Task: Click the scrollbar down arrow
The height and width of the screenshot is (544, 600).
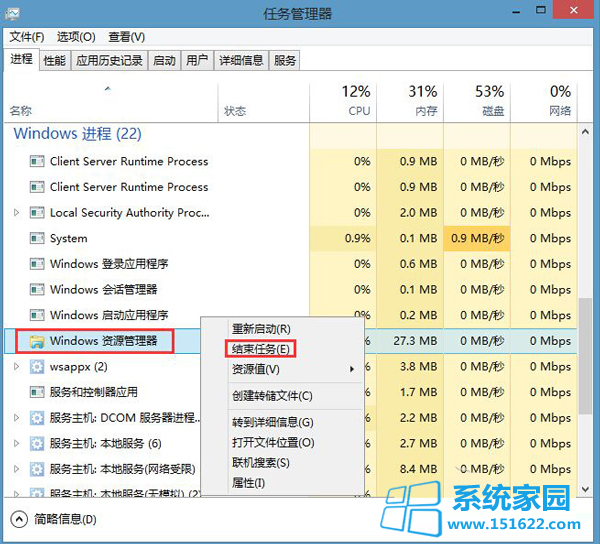Action: (585, 489)
